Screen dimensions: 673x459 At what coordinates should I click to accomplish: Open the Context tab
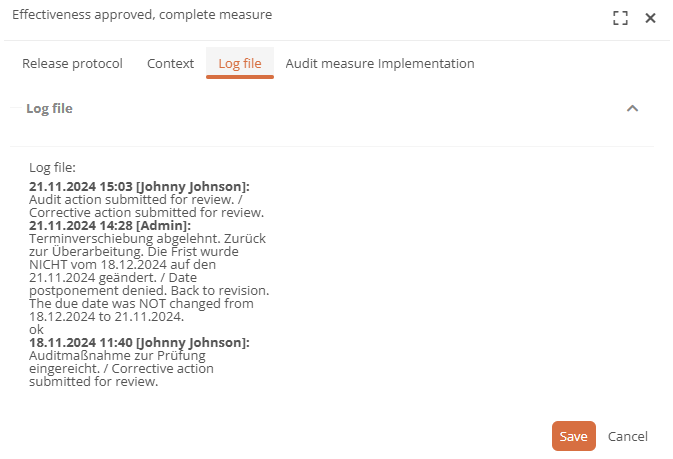pyautogui.click(x=170, y=63)
